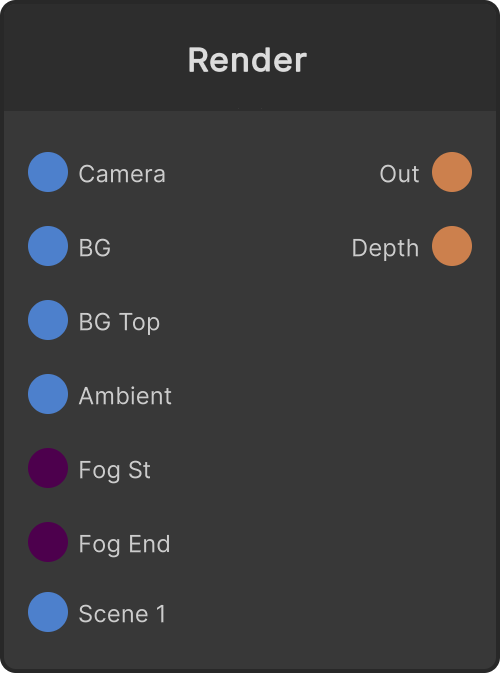The width and height of the screenshot is (500, 673).
Task: Click the Fog St text label
Action: pyautogui.click(x=114, y=470)
